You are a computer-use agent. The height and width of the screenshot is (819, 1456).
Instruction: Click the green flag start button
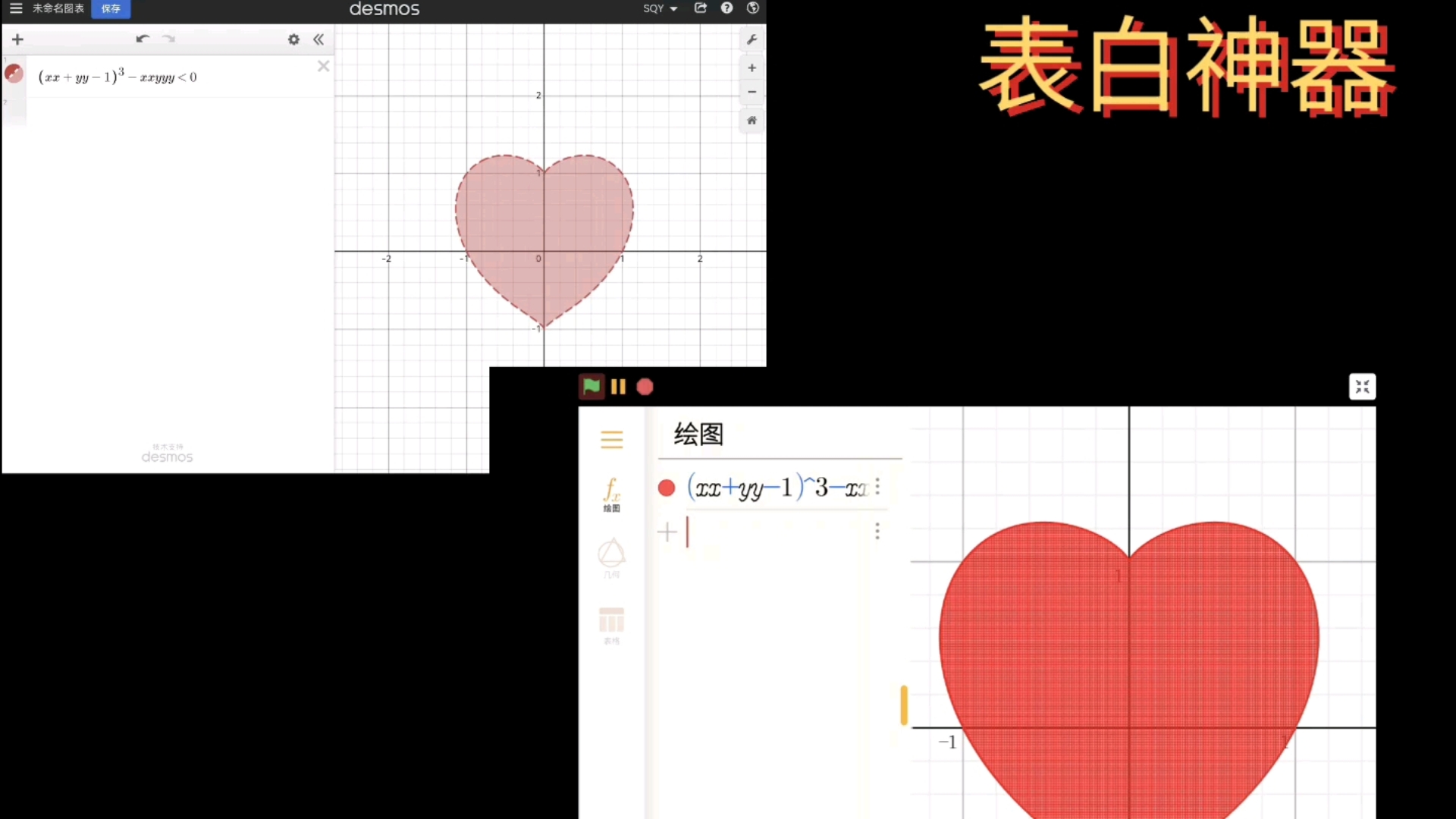(x=591, y=387)
